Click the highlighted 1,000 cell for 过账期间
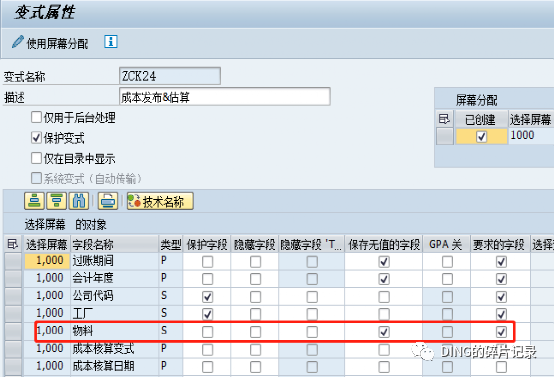Viewport: 554px width, 377px height. [47, 261]
